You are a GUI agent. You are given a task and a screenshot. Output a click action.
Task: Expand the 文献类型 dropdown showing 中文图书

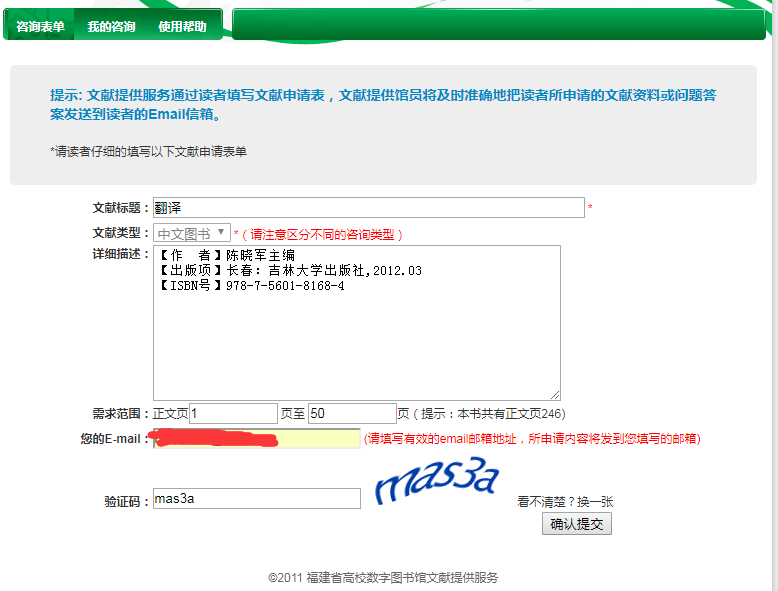192,233
